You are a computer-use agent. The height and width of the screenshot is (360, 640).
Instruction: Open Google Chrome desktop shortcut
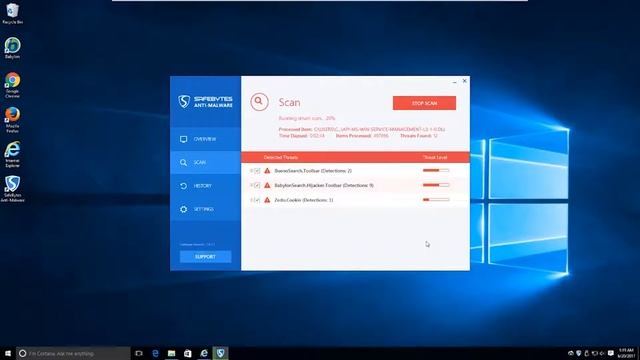(x=12, y=85)
